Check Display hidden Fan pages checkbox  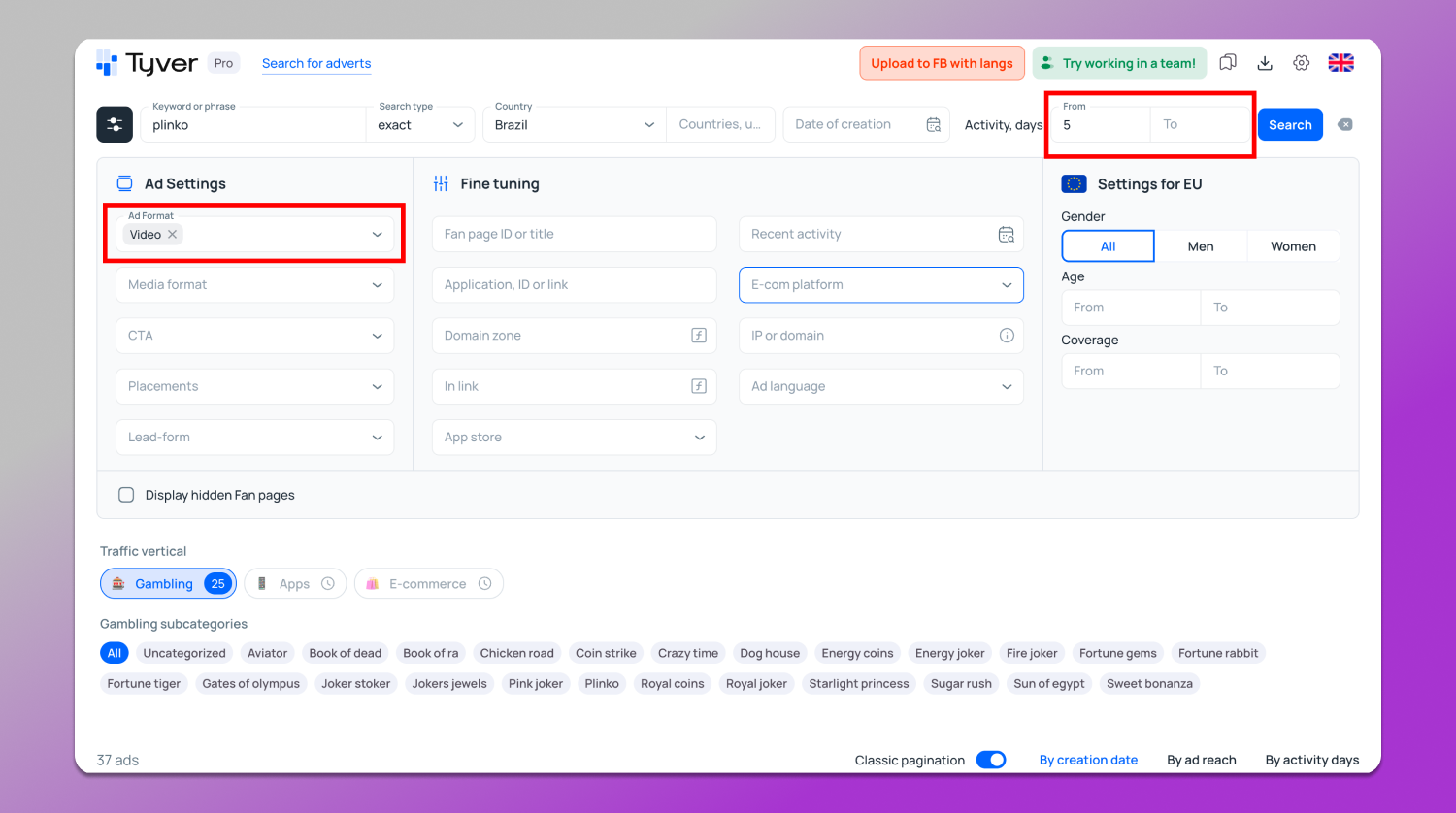pos(126,495)
